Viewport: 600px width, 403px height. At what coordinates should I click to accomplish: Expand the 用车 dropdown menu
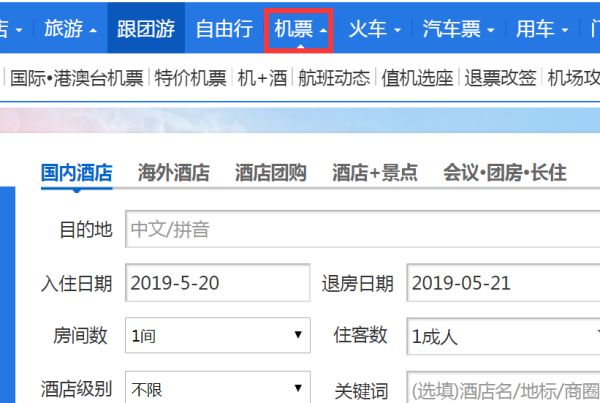(x=542, y=29)
